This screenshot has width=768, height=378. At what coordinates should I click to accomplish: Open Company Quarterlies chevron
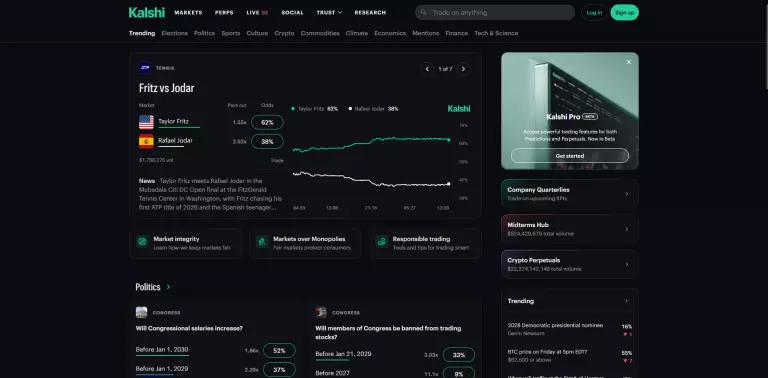[x=626, y=194]
